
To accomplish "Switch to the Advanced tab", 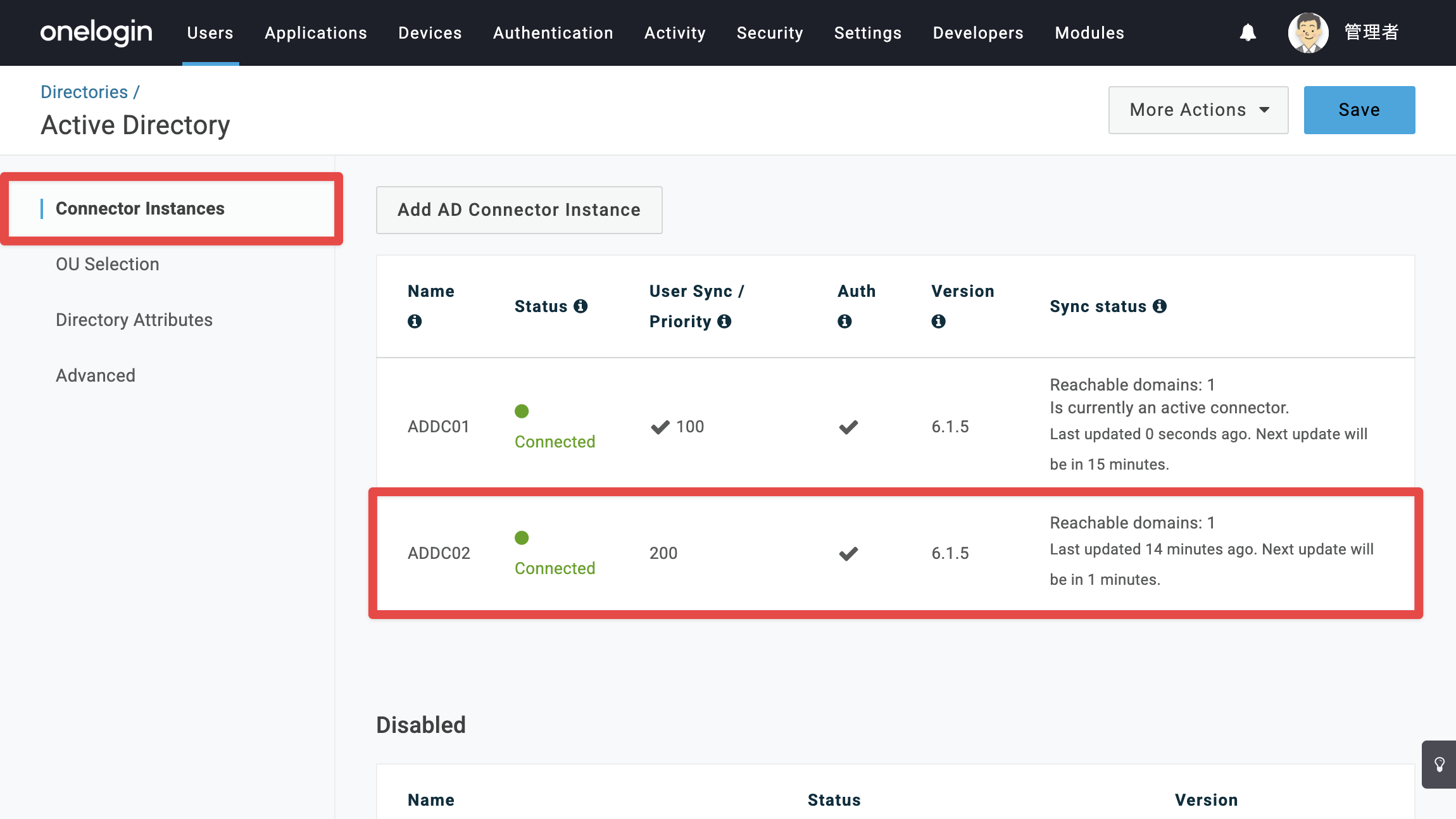I will click(x=96, y=376).
